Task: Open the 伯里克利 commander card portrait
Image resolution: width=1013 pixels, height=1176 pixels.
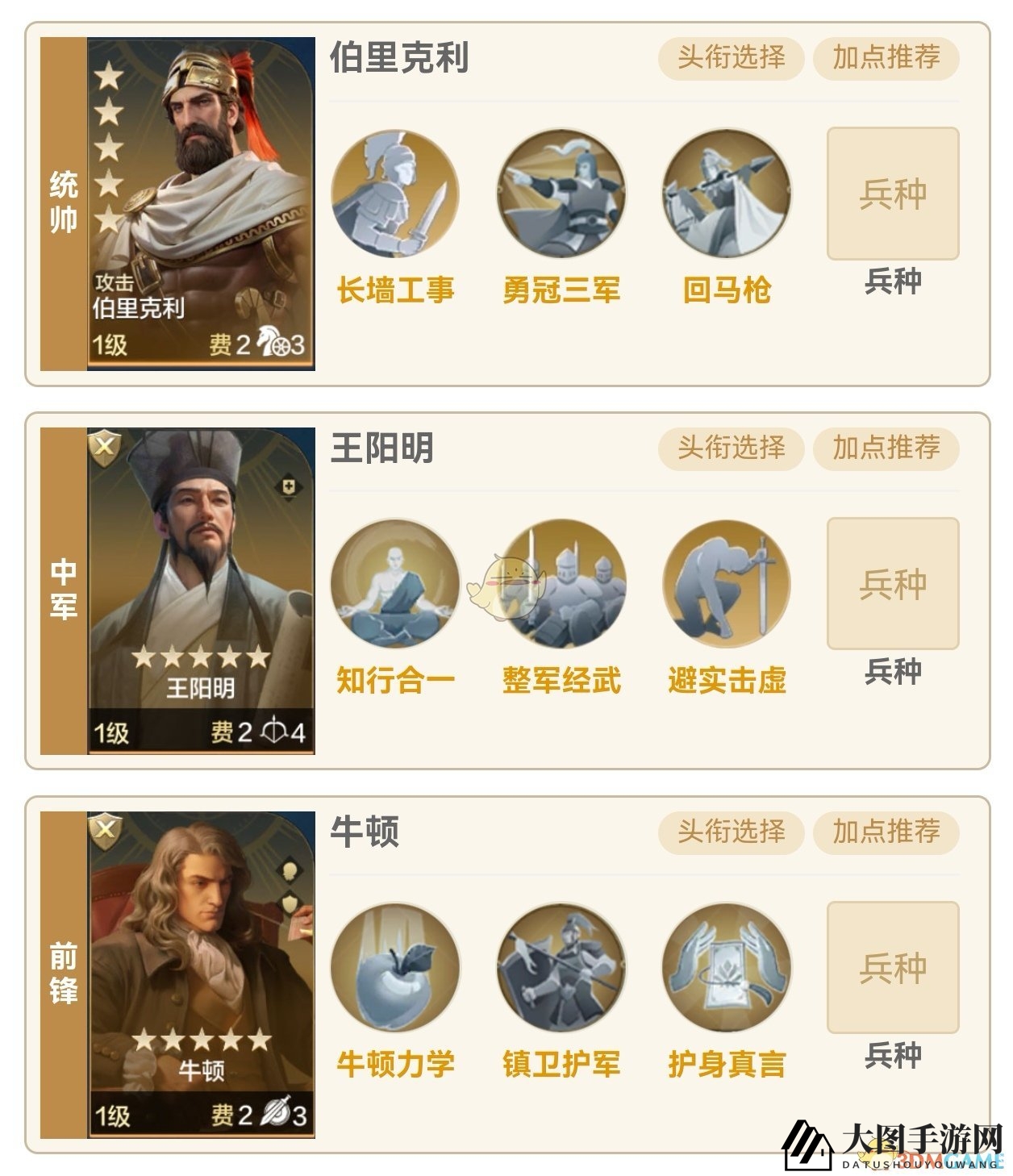Action: click(201, 204)
